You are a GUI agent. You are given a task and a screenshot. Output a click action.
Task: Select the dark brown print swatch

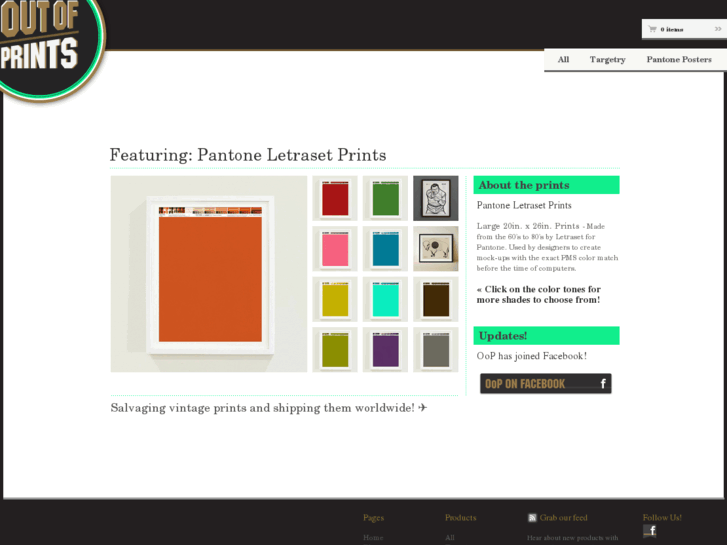pyautogui.click(x=435, y=299)
